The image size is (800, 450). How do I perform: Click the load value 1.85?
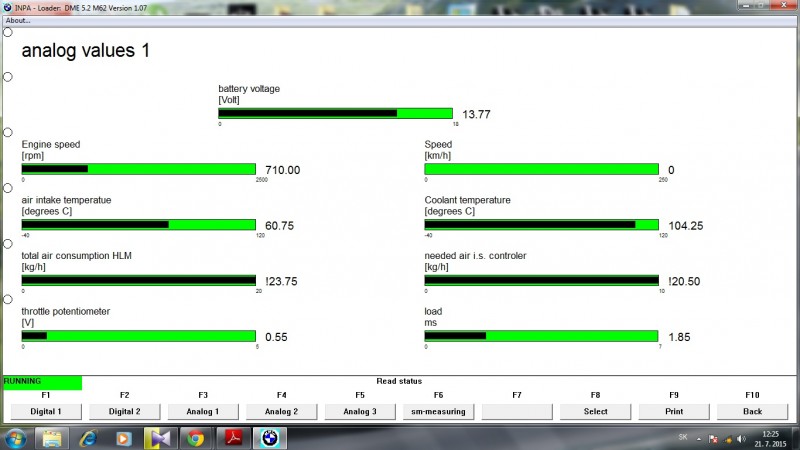pos(679,337)
